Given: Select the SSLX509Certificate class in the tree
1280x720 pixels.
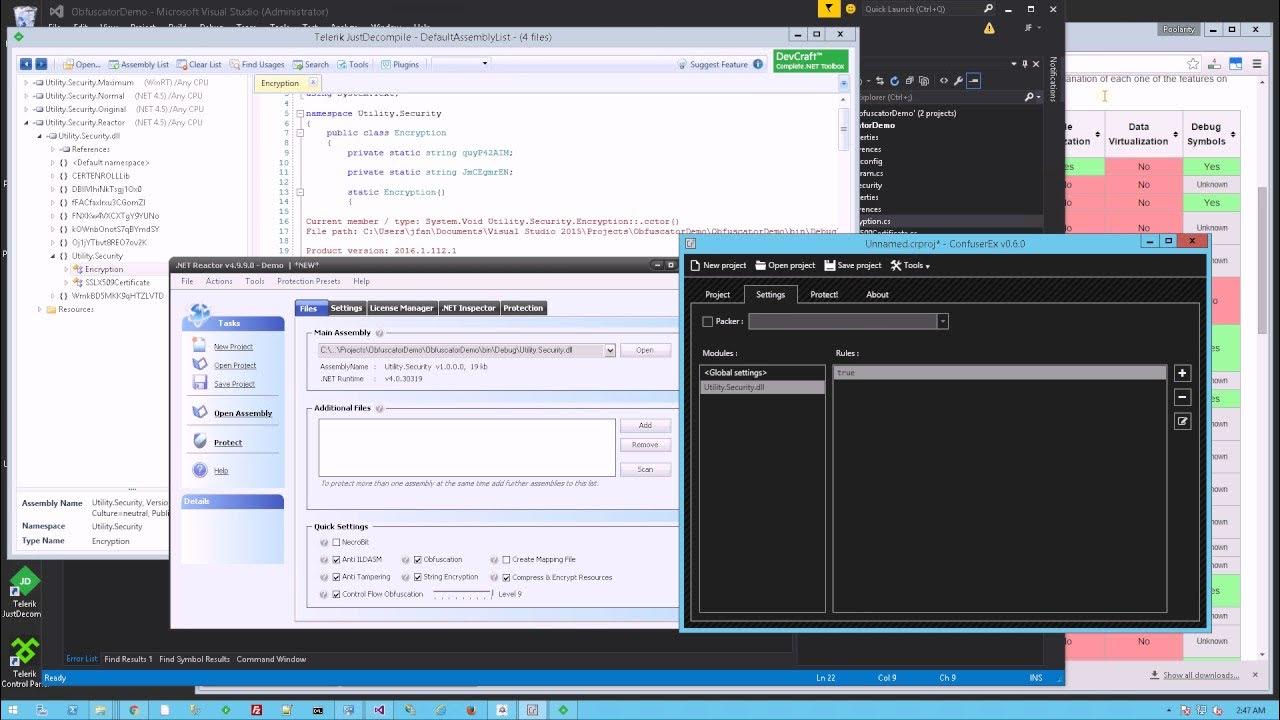Looking at the screenshot, I should (x=117, y=282).
